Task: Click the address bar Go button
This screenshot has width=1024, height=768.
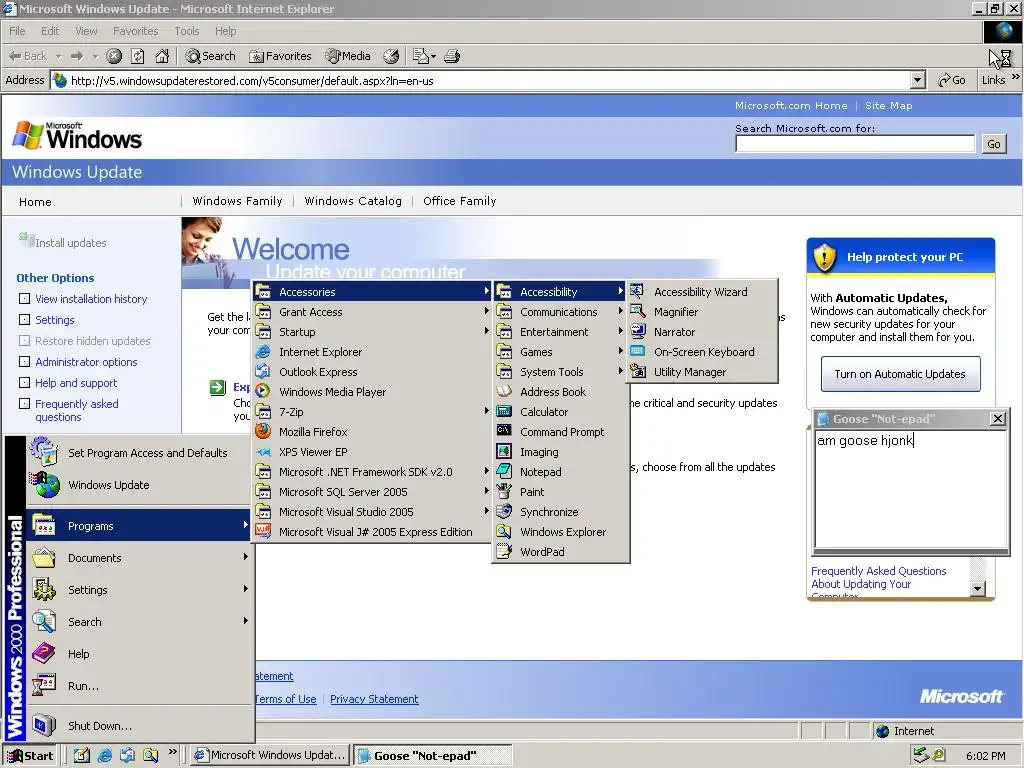Action: 952,80
